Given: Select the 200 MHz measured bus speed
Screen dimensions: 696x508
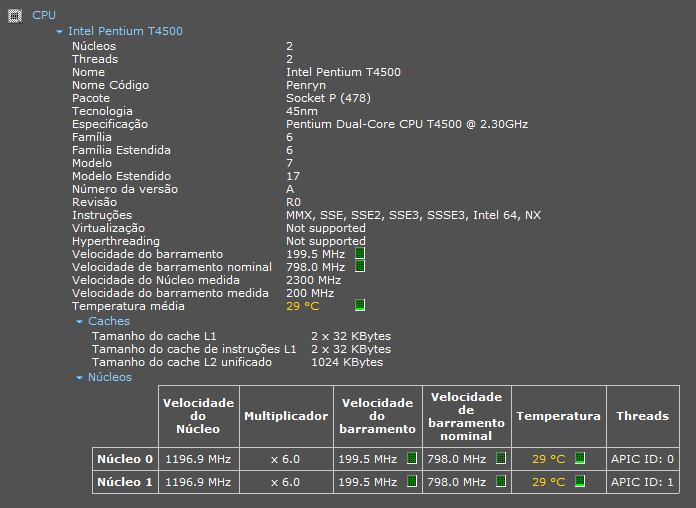Looking at the screenshot, I should pyautogui.click(x=310, y=293).
